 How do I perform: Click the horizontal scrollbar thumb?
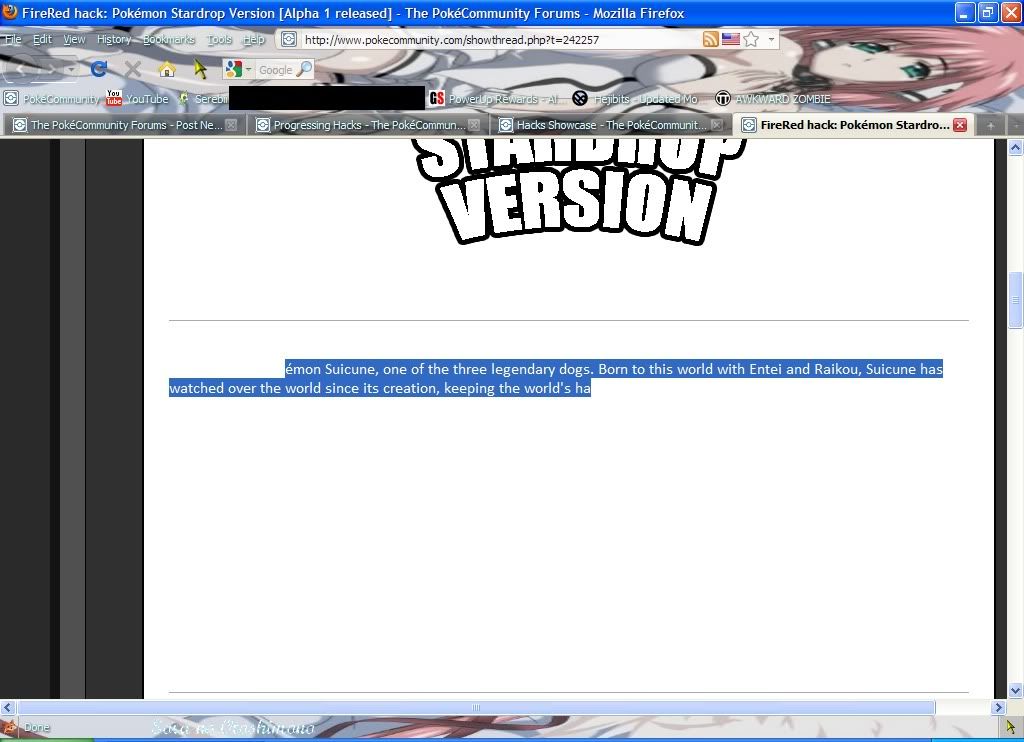pos(476,707)
